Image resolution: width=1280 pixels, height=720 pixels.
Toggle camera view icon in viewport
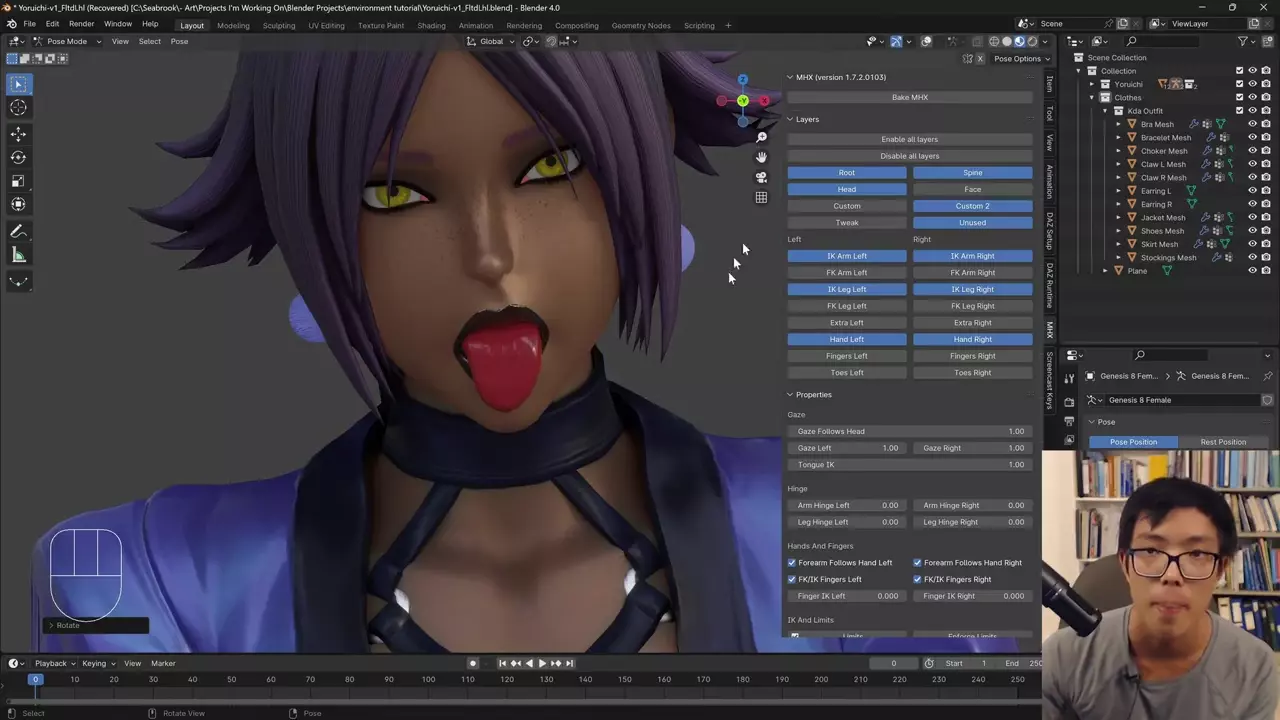(761, 177)
